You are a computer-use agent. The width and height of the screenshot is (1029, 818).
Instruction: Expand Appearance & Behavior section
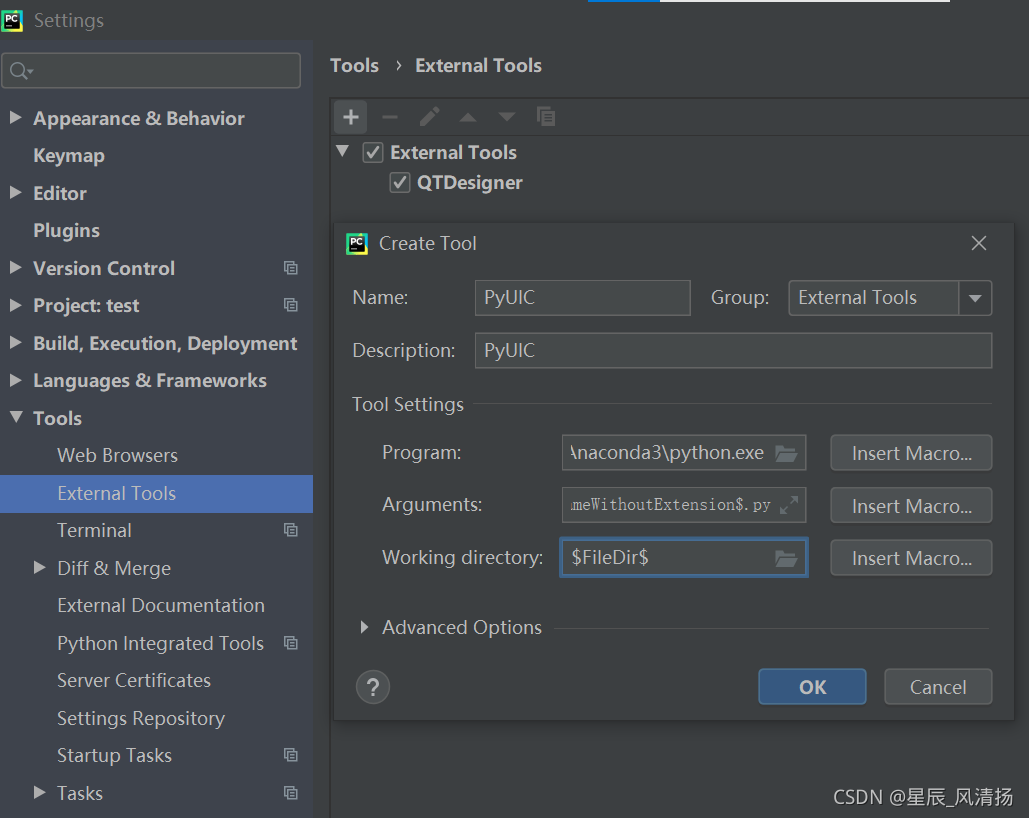coord(16,118)
